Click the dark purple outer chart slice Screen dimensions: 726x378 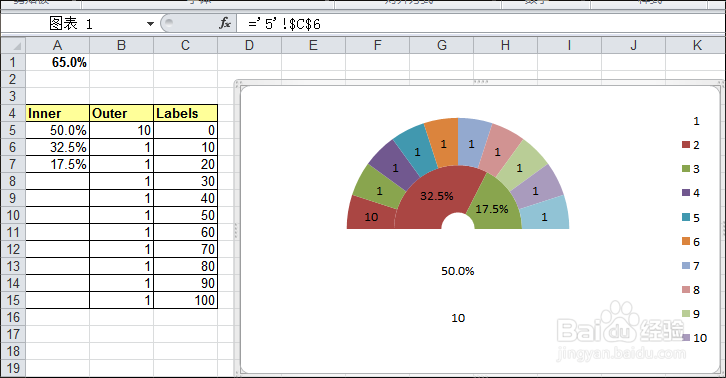pos(394,166)
